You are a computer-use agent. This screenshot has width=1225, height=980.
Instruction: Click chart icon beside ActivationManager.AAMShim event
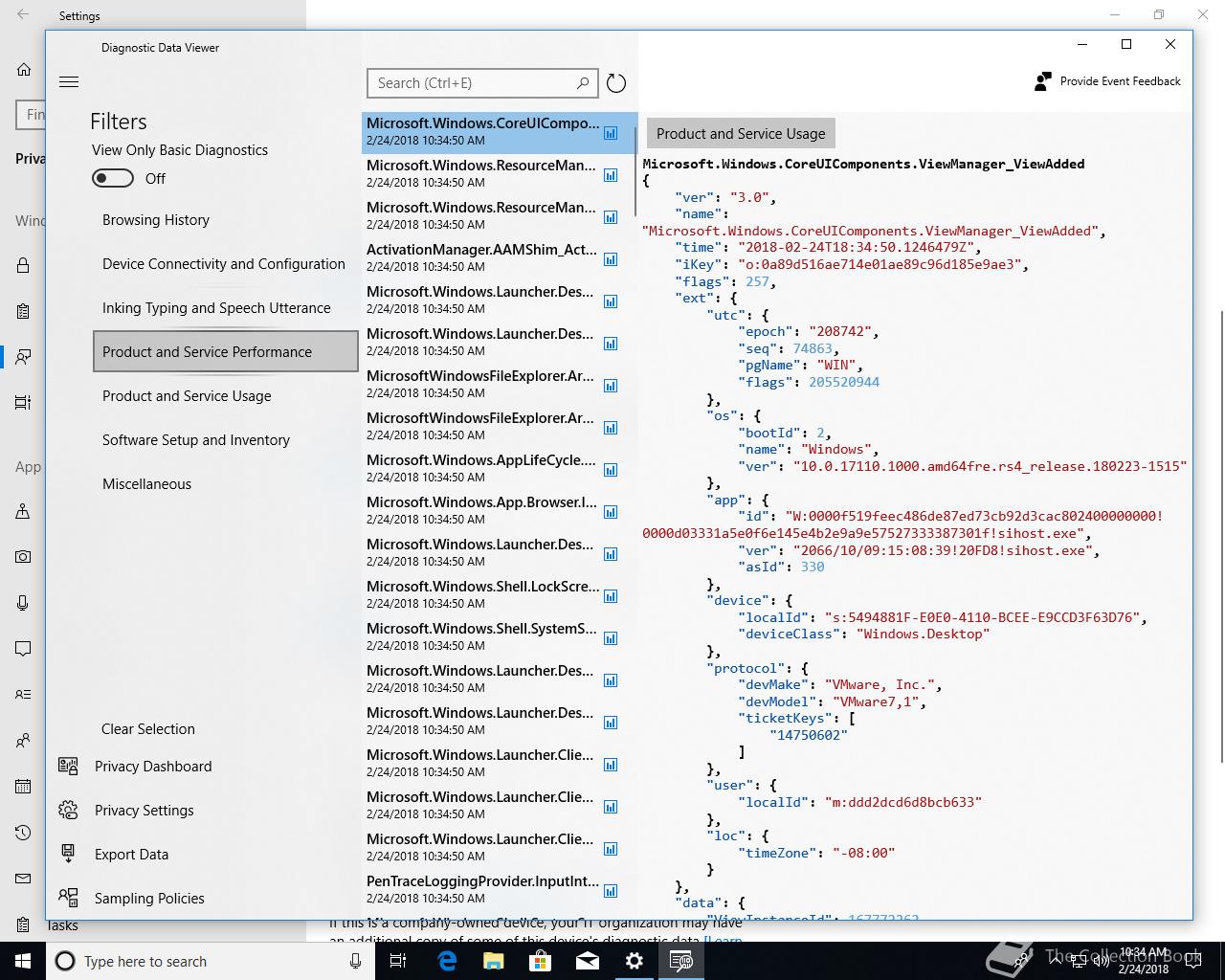tap(611, 259)
